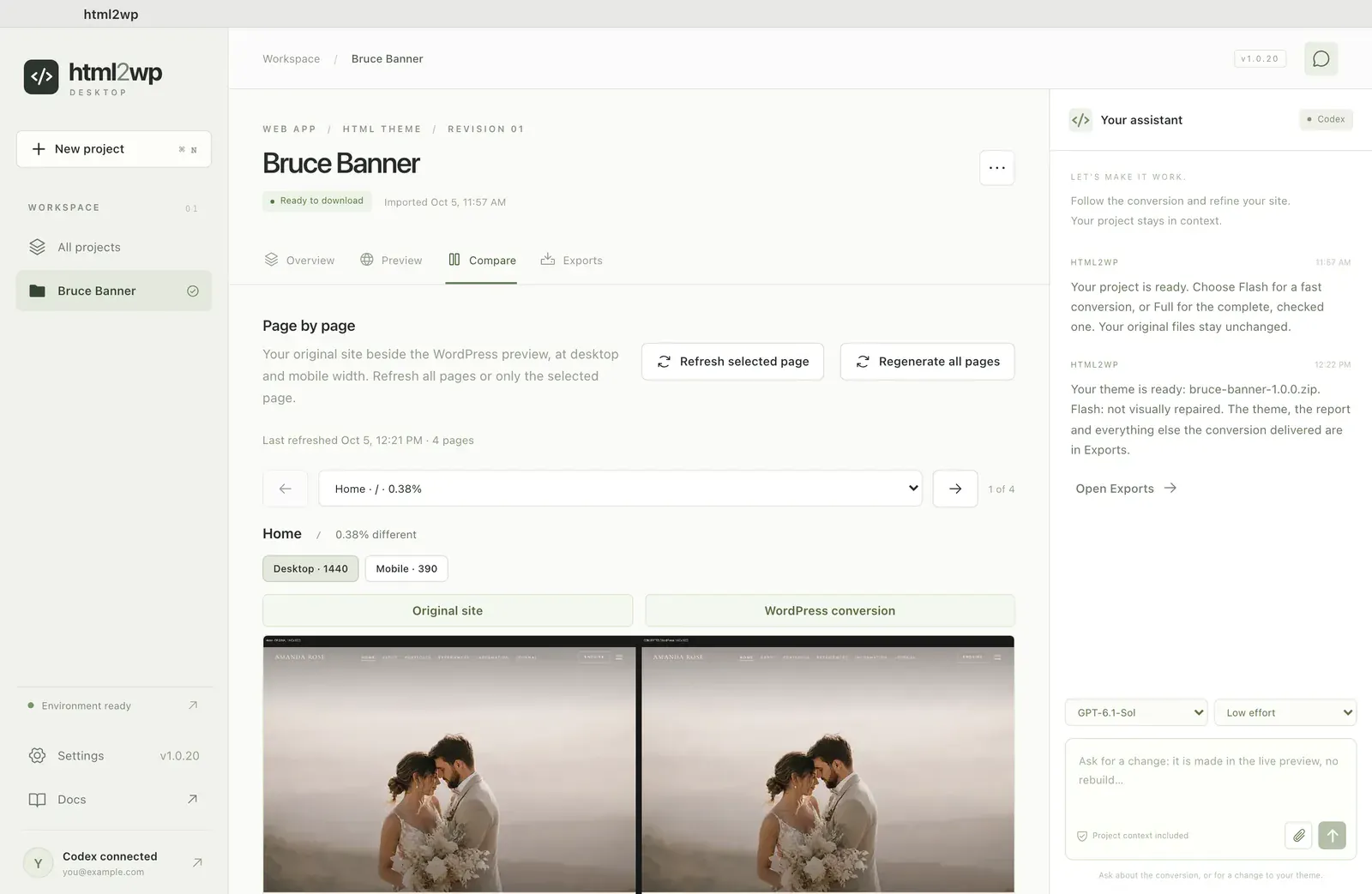
Task: Open the GPT-6.1-Sol model dropdown
Action: (x=1136, y=712)
